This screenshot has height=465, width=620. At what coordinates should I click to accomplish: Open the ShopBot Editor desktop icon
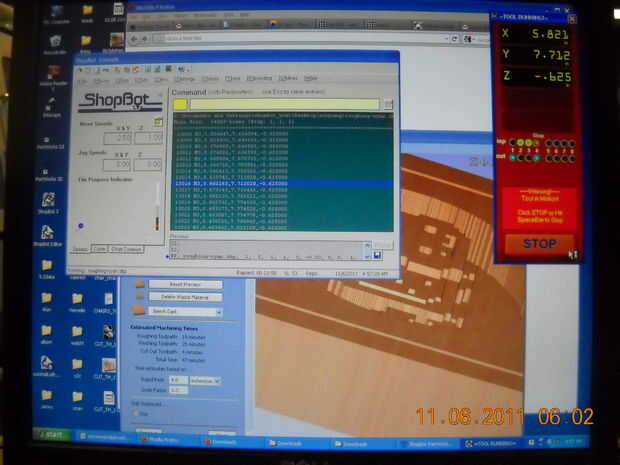tap(47, 236)
